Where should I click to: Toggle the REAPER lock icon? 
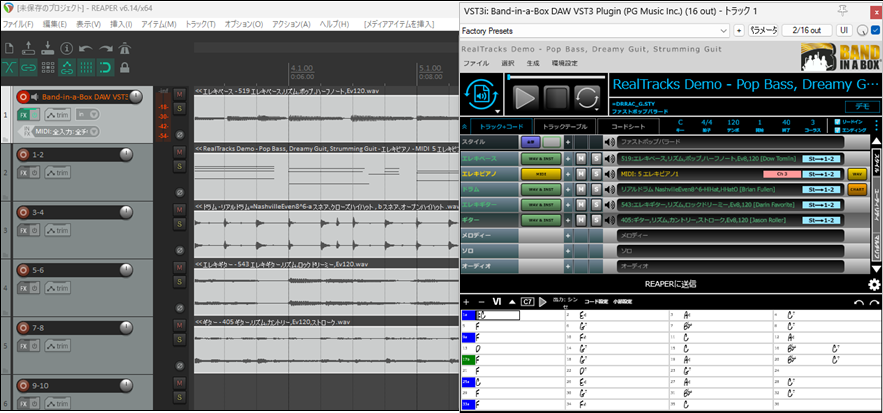[x=123, y=67]
